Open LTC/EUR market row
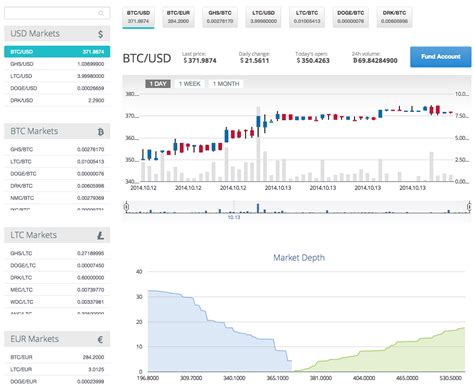Image resolution: width=474 pixels, height=388 pixels. tap(57, 369)
